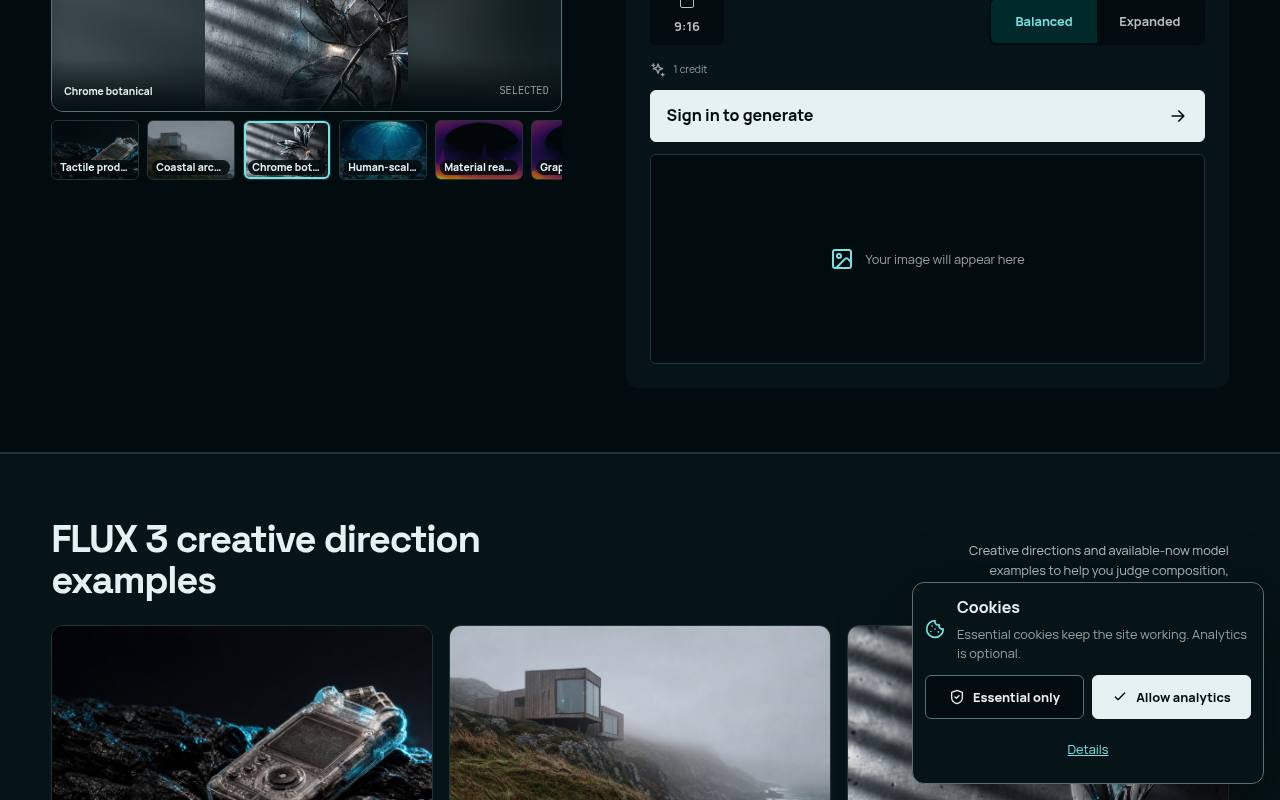Select the Tactile product thumbnail
The image size is (1280, 800).
(95, 150)
